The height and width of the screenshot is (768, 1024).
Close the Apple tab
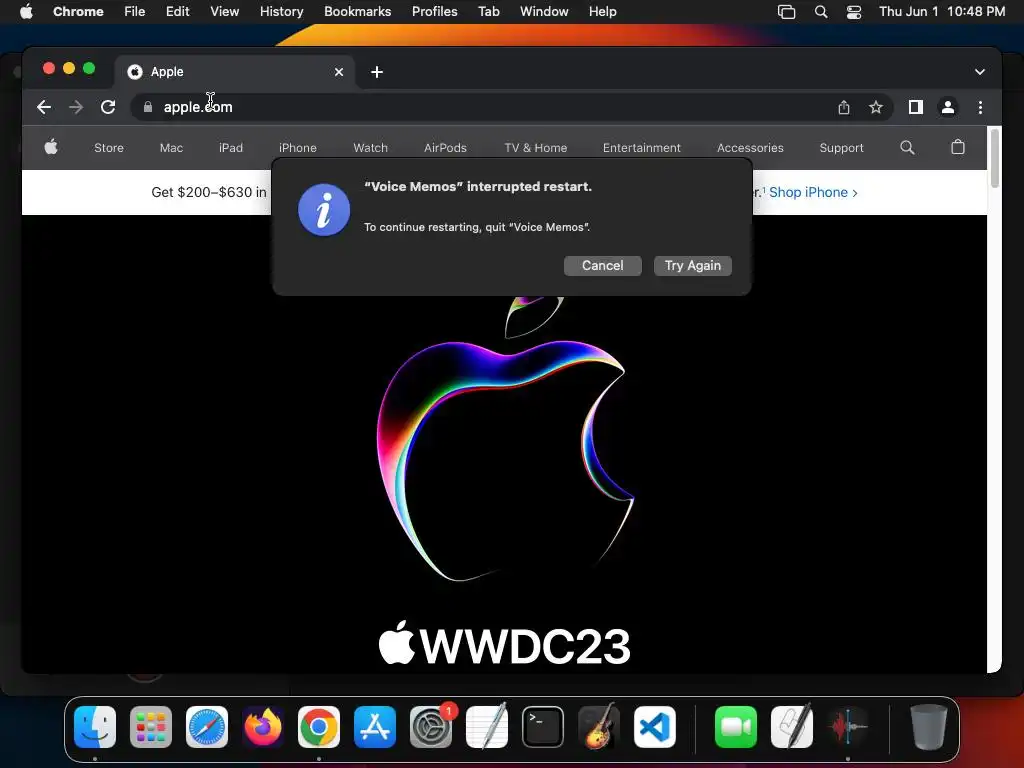click(x=339, y=72)
